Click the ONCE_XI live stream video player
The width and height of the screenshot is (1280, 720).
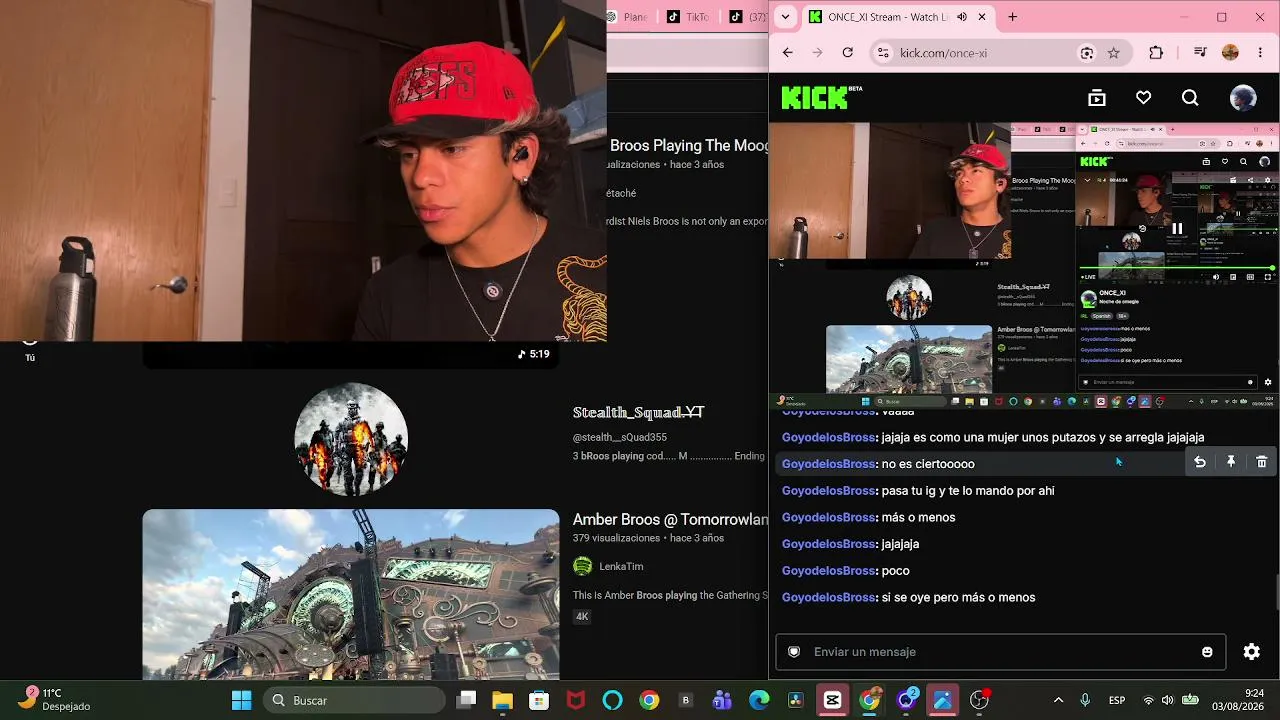1024,265
